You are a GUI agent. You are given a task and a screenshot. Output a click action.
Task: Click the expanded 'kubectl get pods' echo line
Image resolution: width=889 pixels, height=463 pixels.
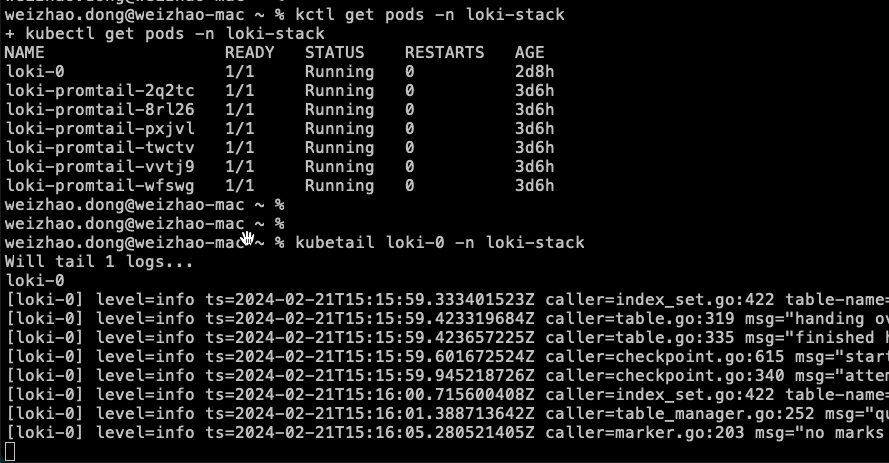point(164,33)
